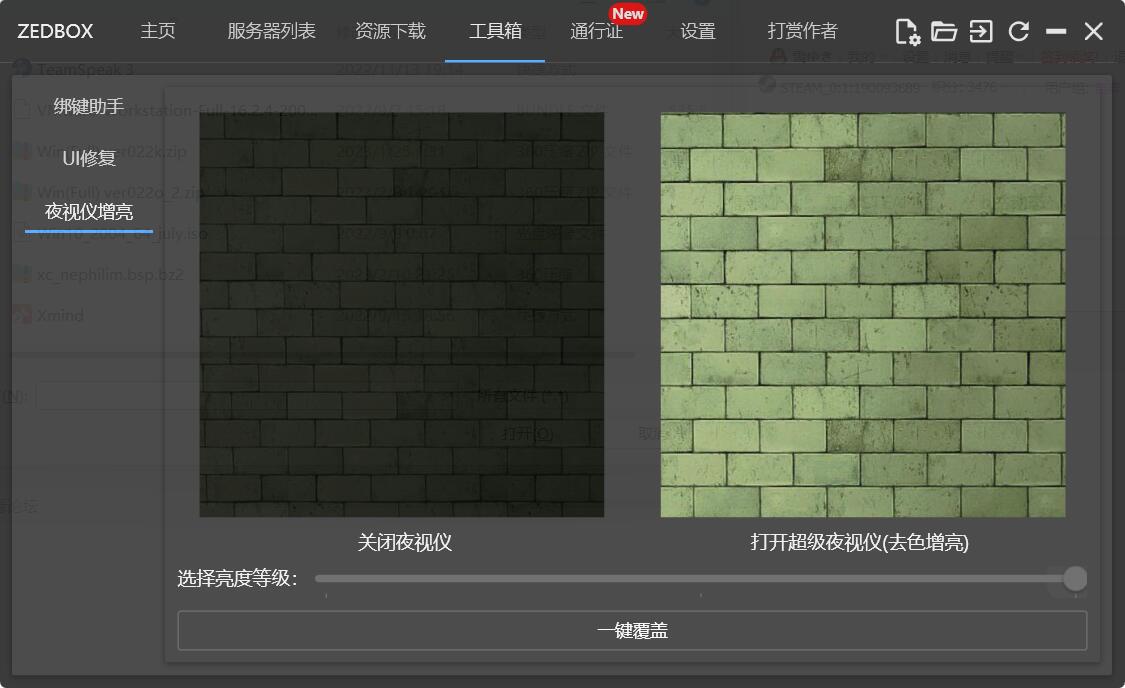Viewport: 1125px width, 688px height.
Task: Click 打开超级夜视仪(去色增亮) label
Action: [x=860, y=542]
